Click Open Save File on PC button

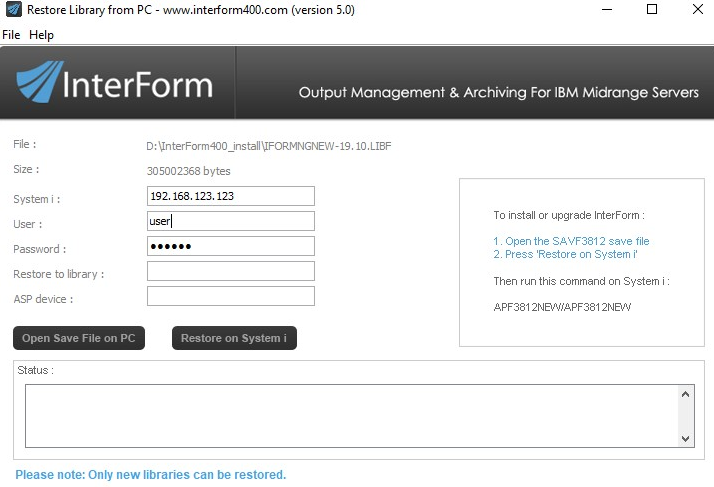79,338
